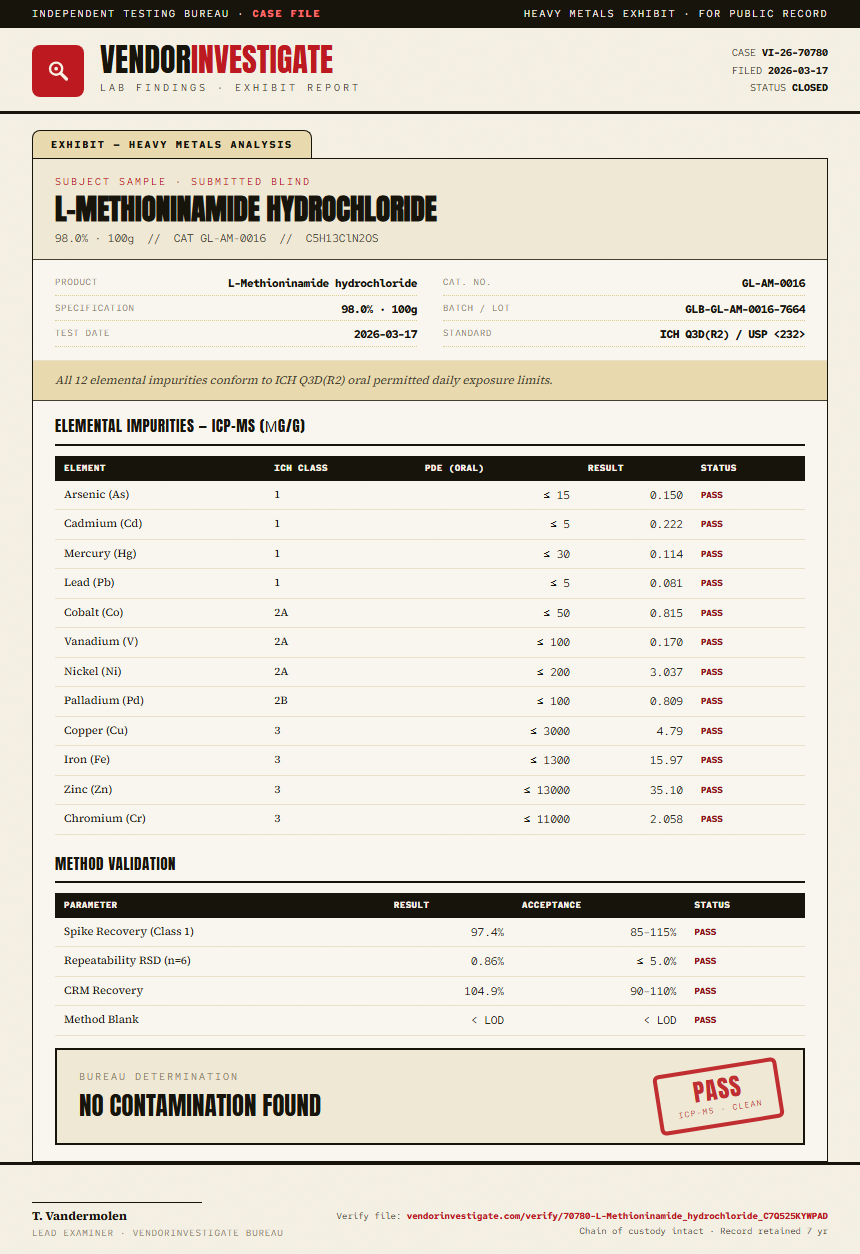Click Chromium (Cr) result 2.058
This screenshot has width=860, height=1254.
click(666, 819)
